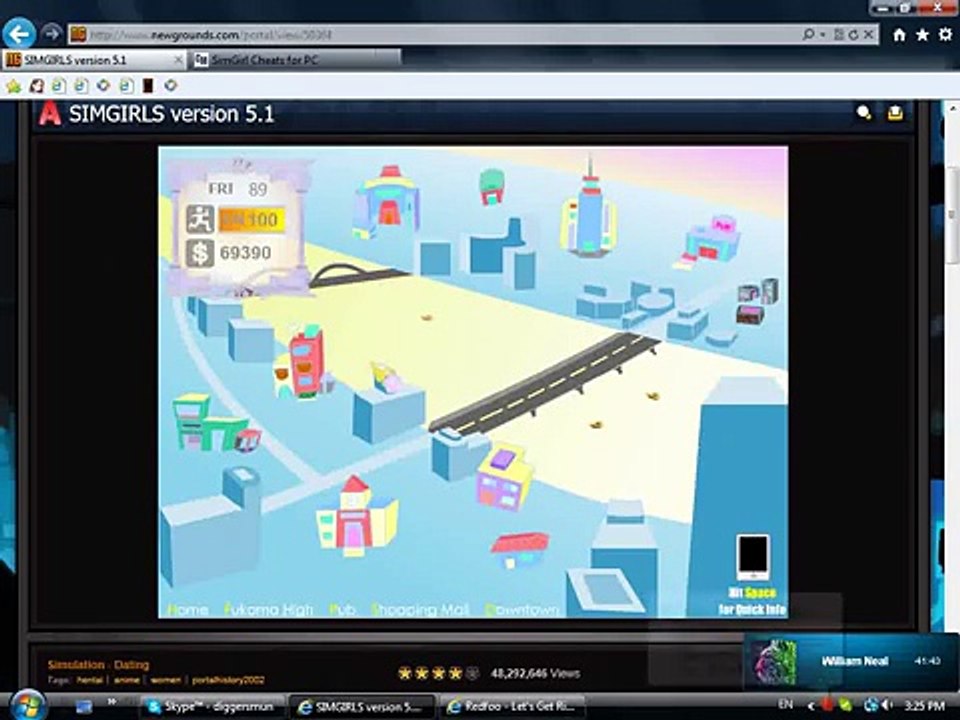Open browser Tools gear icon

coord(946,34)
